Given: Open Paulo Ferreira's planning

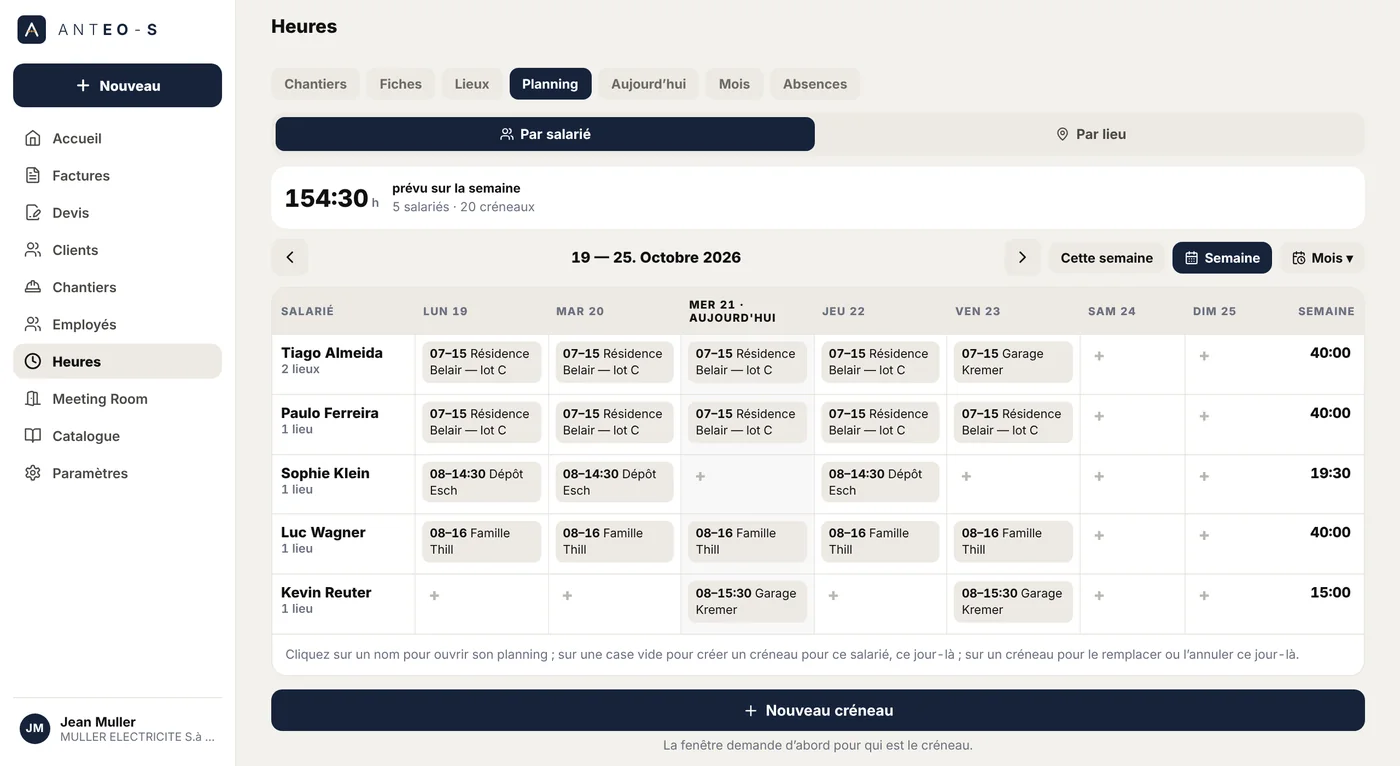Looking at the screenshot, I should pos(330,413).
